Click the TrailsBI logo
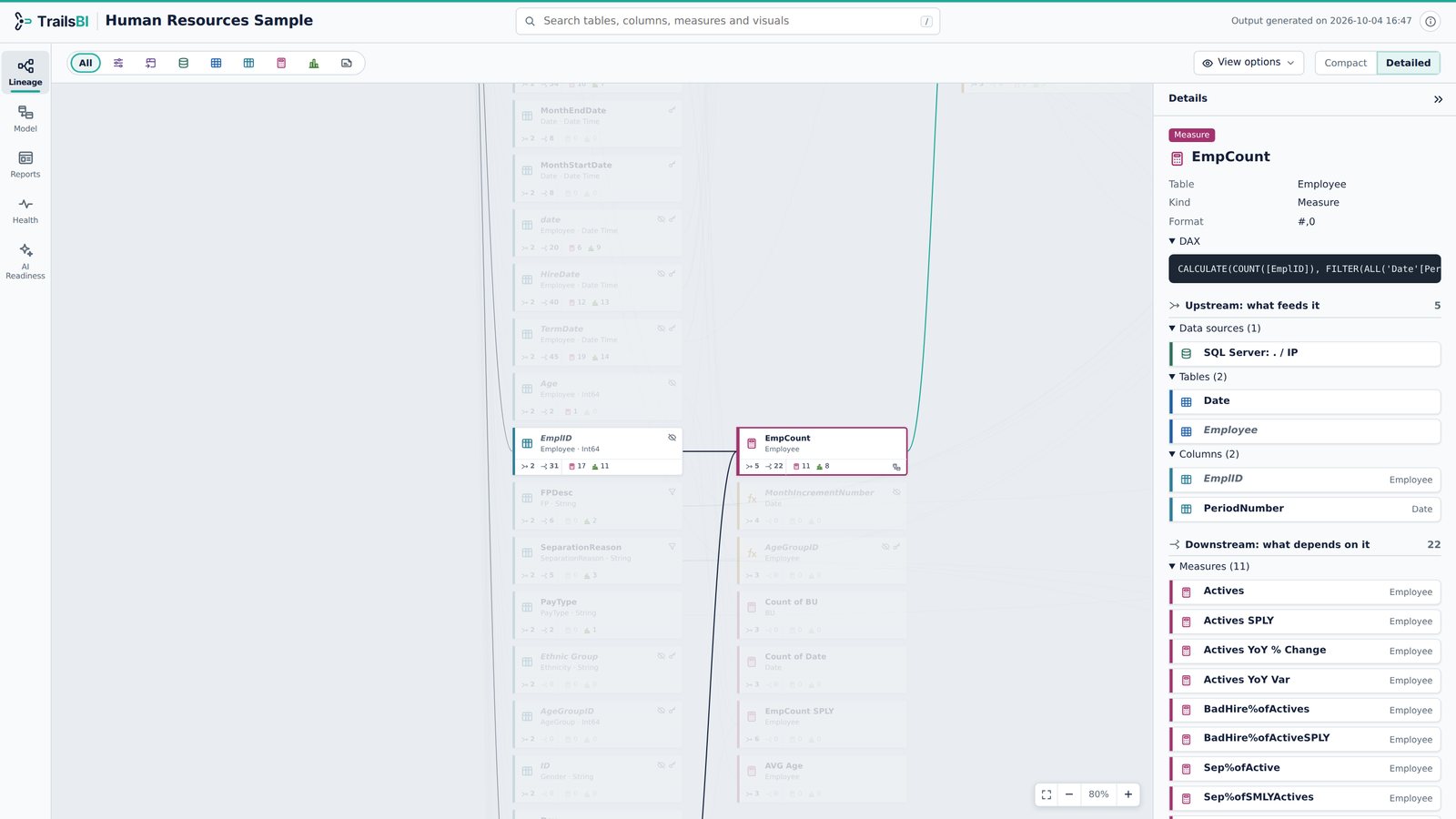 click(x=51, y=21)
